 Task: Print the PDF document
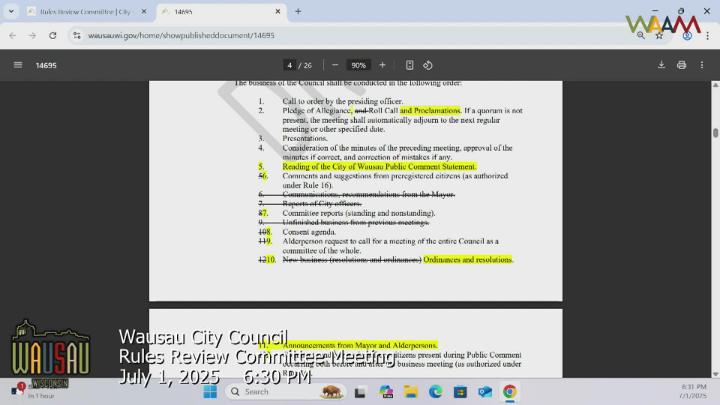[681, 65]
